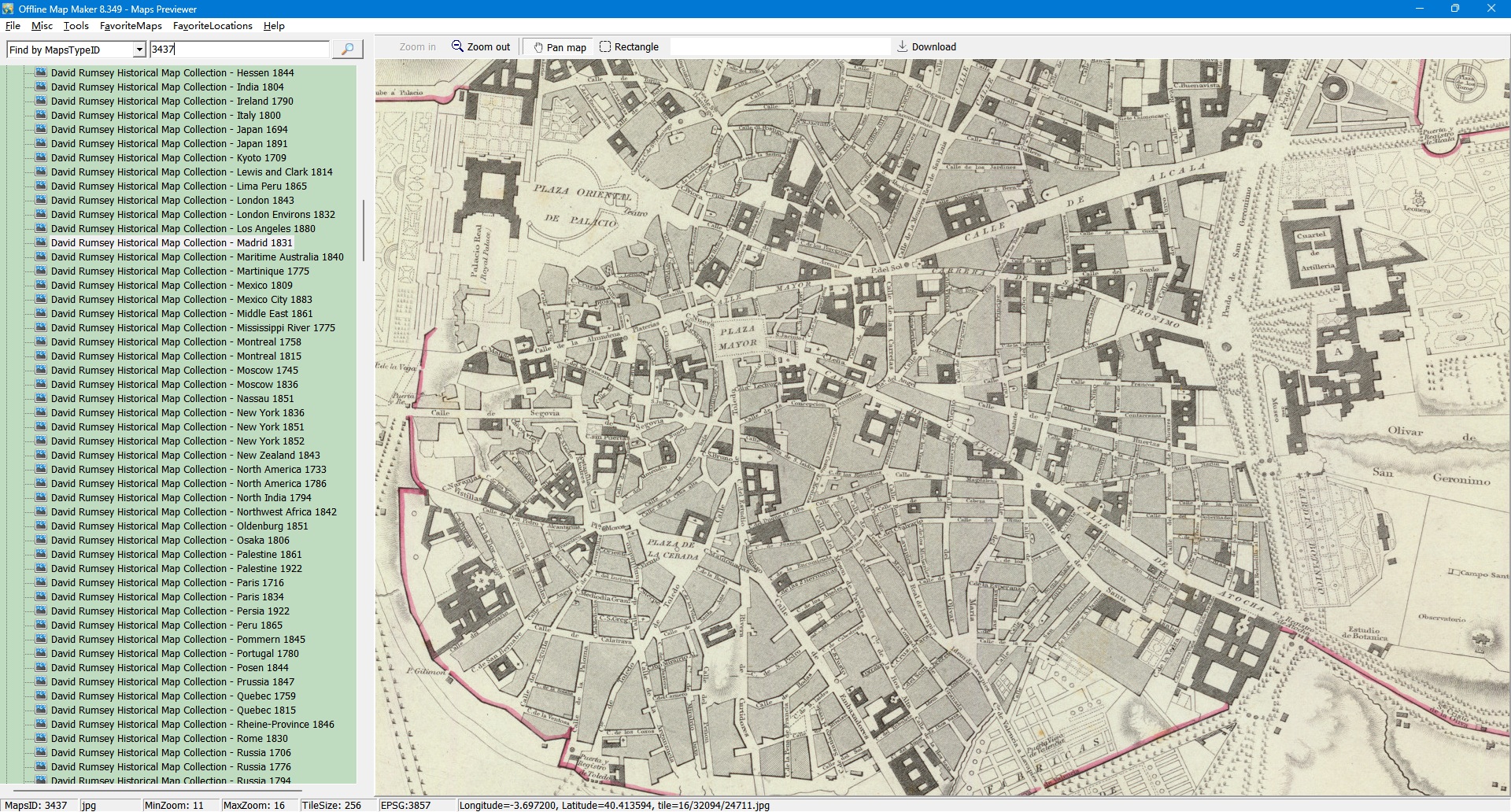Screen dimensions: 1511x812
Task: Click the map icon beside Prussia 1847
Action: coord(41,681)
